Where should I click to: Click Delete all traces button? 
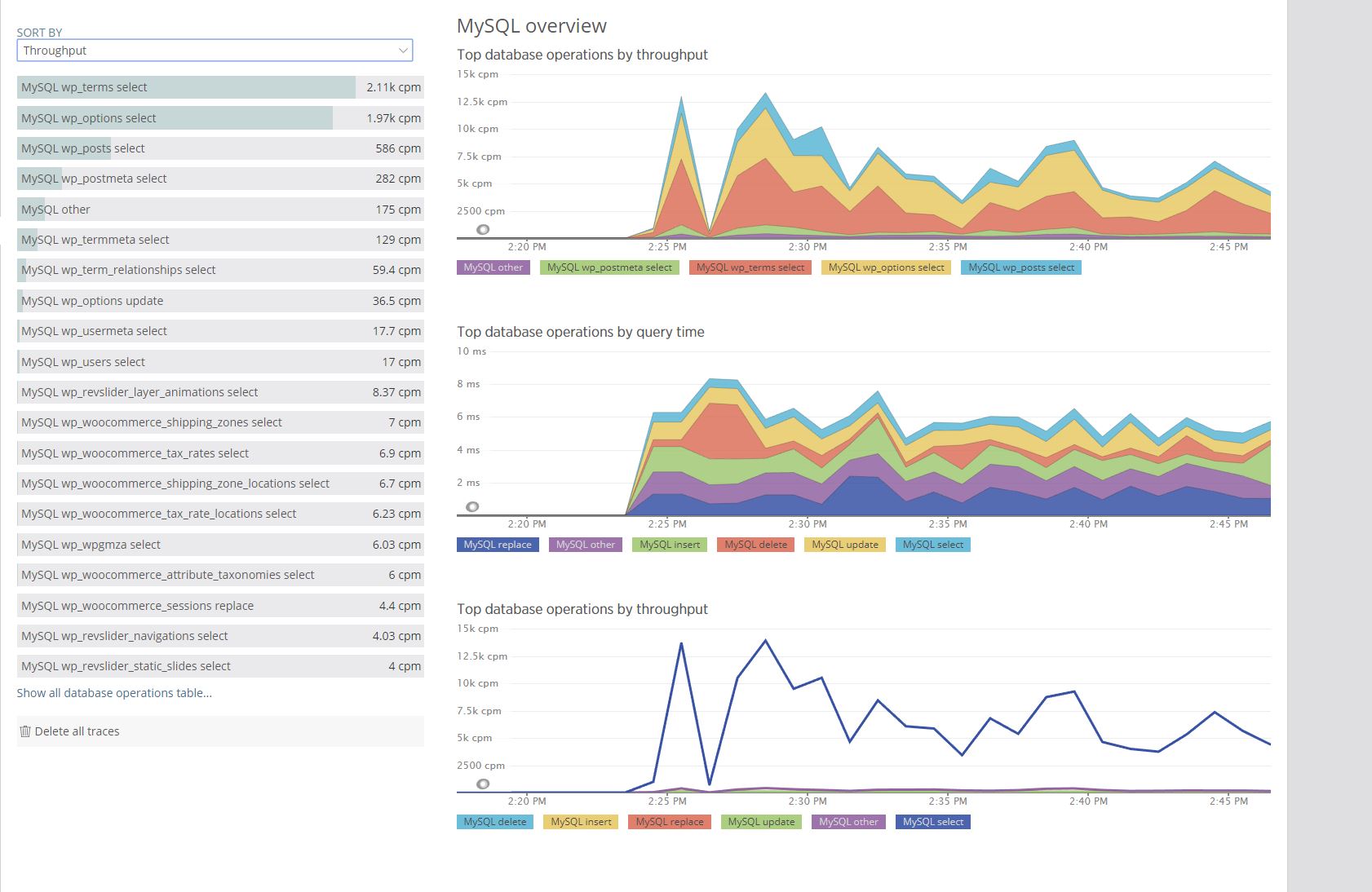(x=220, y=731)
